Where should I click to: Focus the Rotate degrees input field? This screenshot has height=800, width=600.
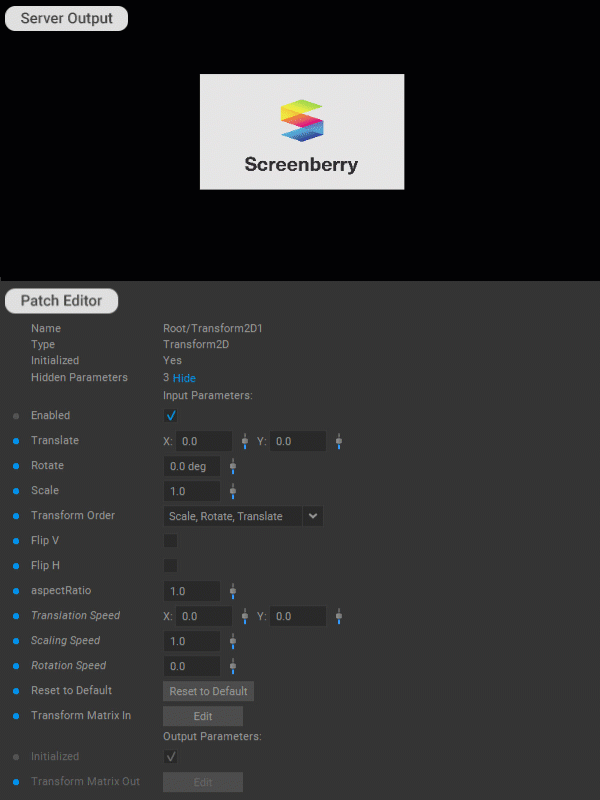pyautogui.click(x=192, y=466)
